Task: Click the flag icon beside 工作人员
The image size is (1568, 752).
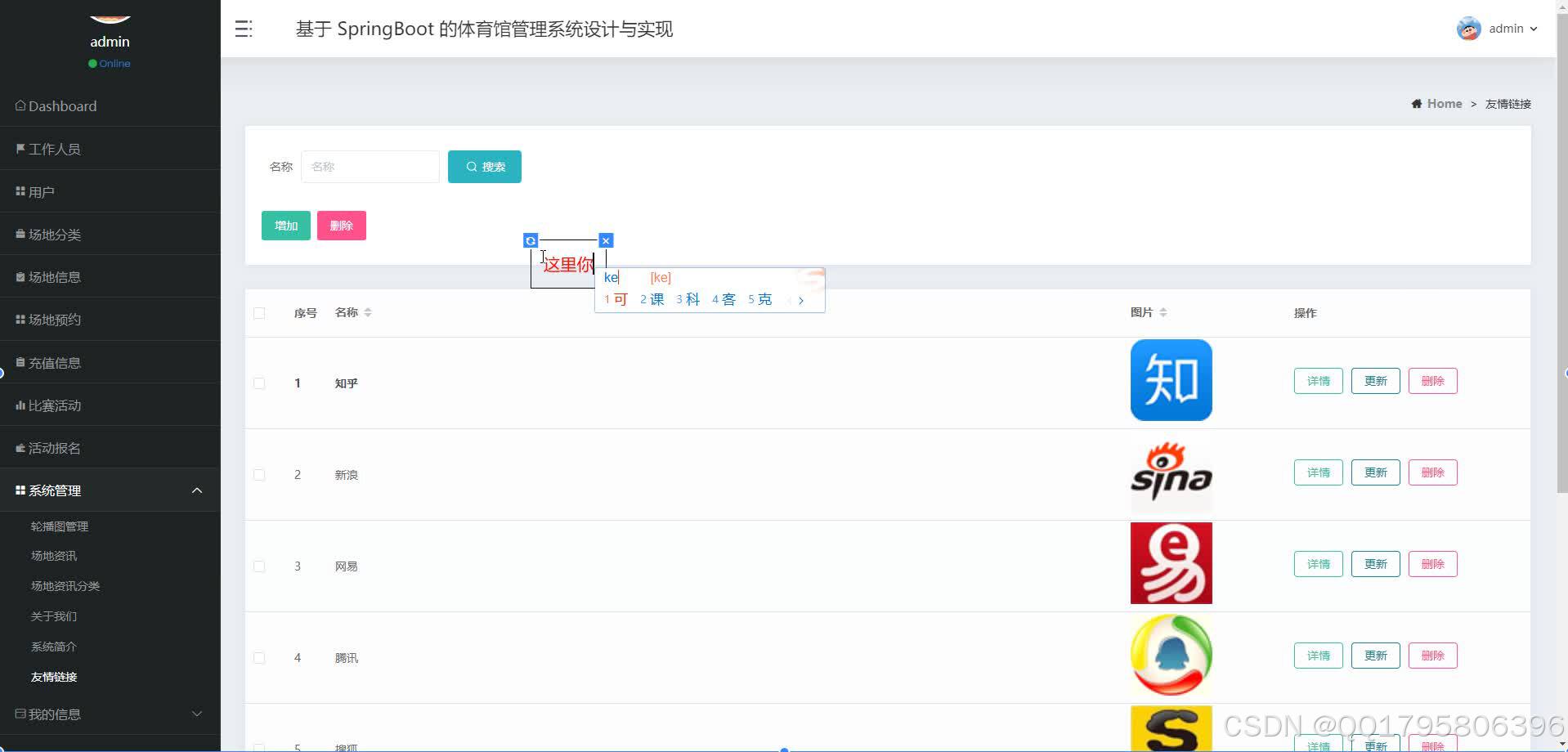Action: pos(20,149)
